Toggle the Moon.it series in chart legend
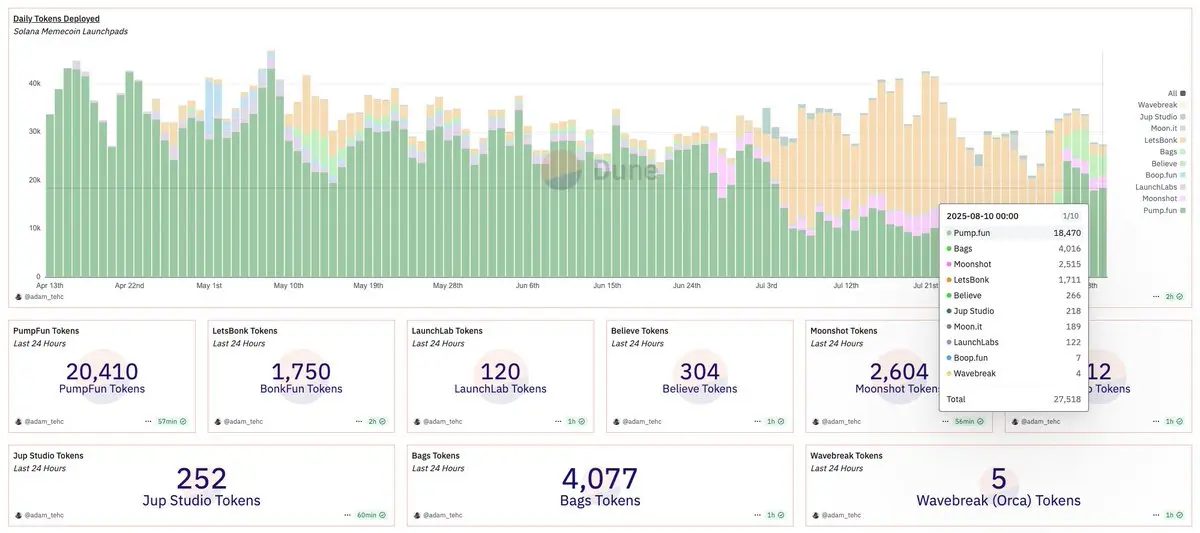 1167,128
